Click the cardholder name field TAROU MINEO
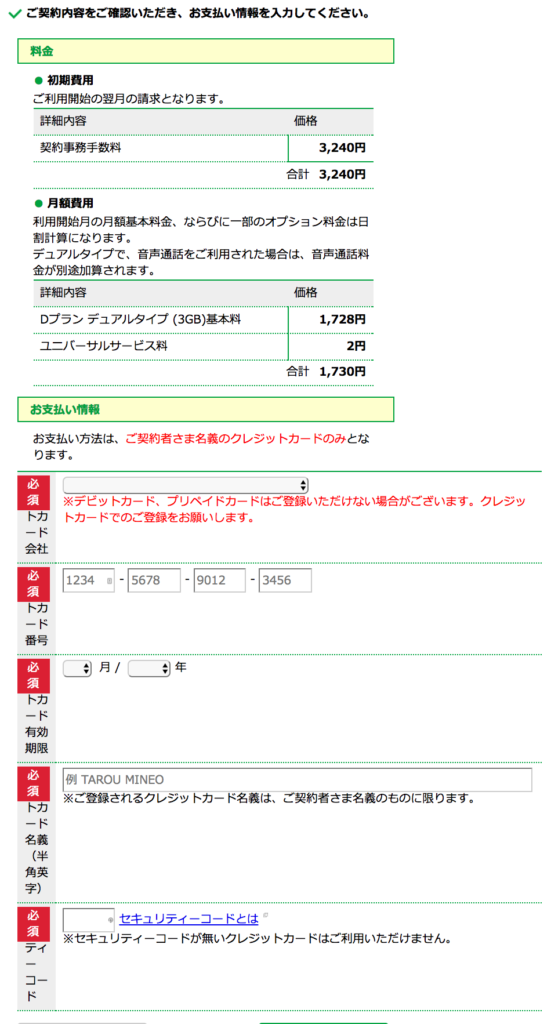The width and height of the screenshot is (551, 1024). (297, 780)
